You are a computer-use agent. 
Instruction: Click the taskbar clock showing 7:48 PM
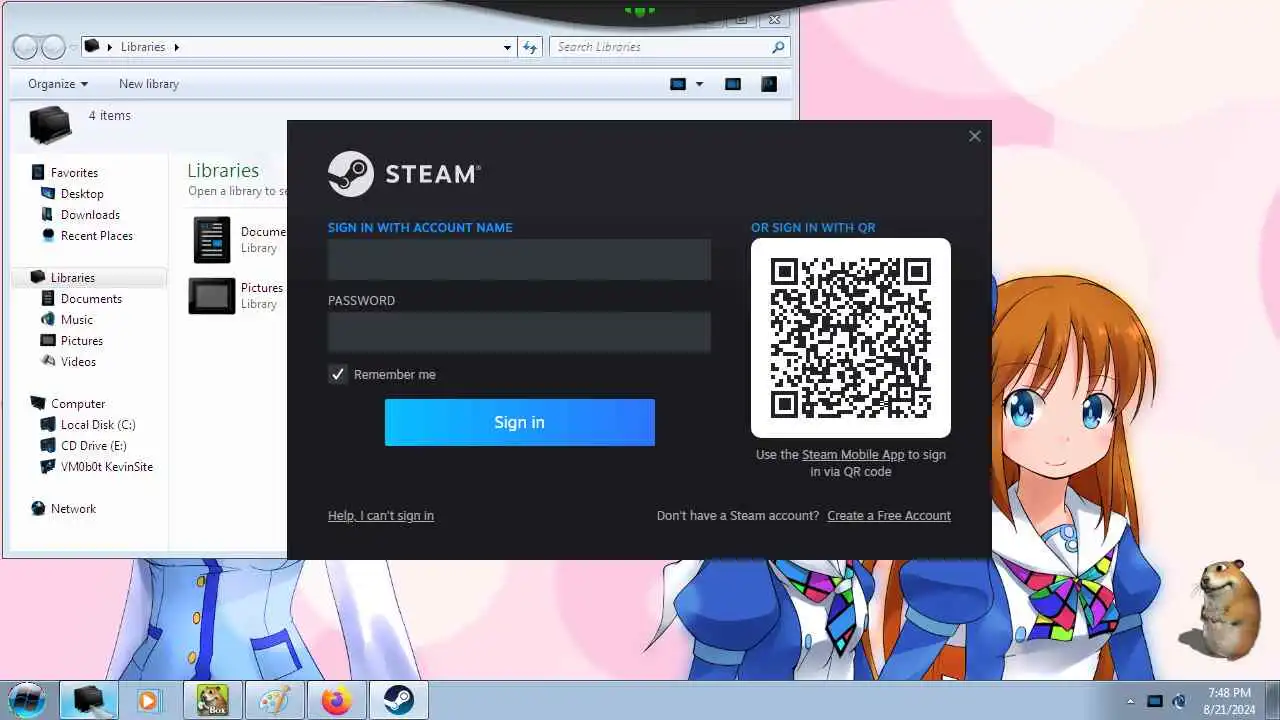pos(1229,700)
